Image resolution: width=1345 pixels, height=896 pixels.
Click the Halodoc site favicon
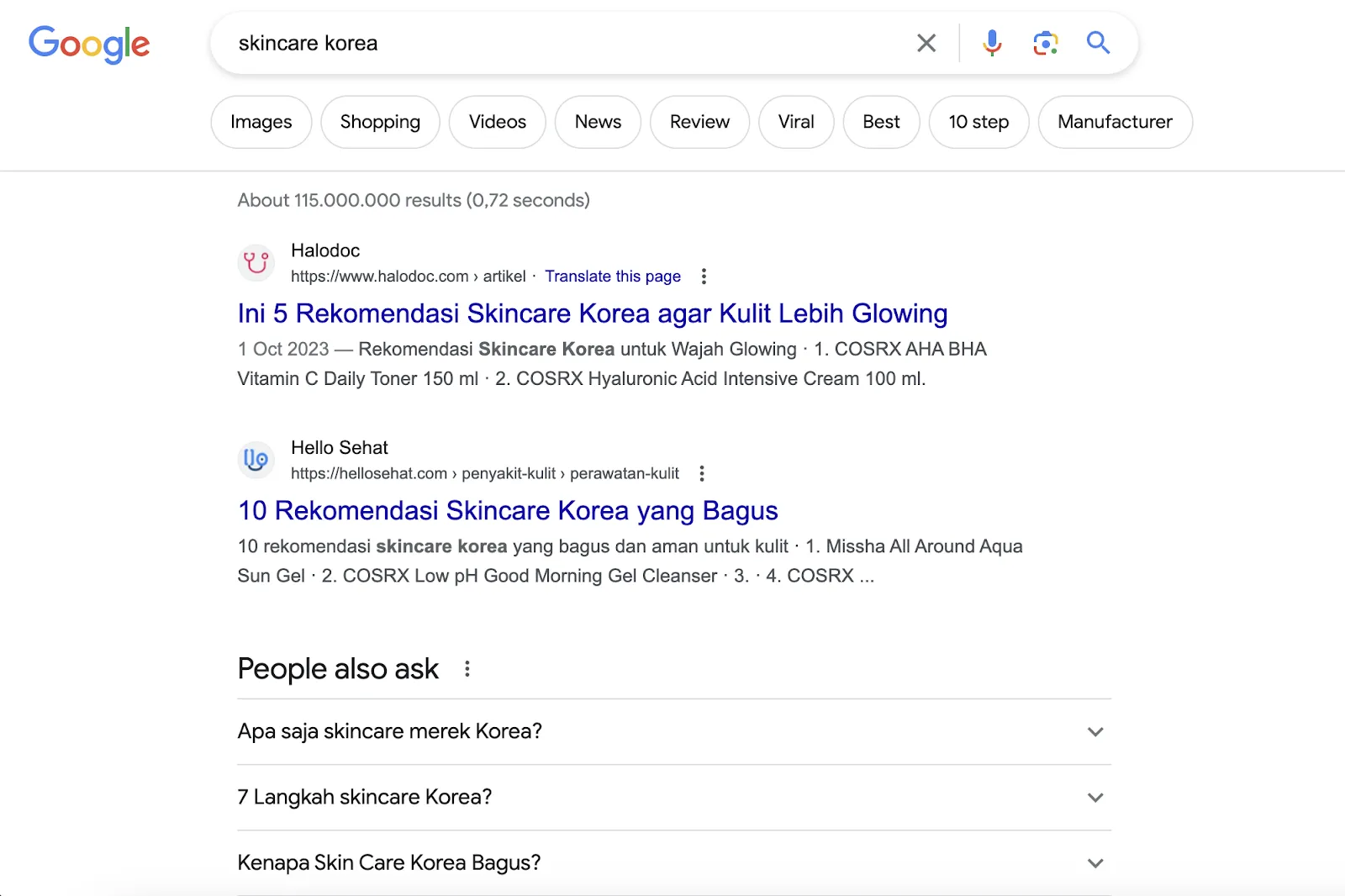tap(256, 263)
